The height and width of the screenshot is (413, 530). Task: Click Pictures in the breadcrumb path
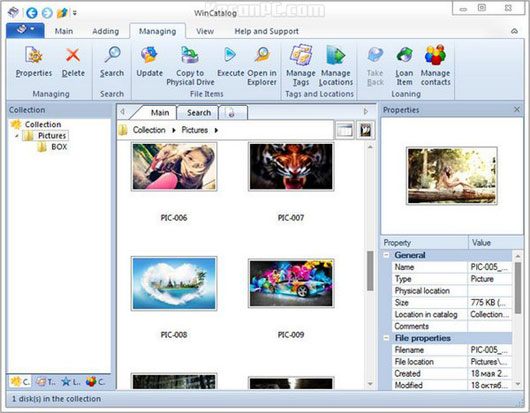[194, 130]
